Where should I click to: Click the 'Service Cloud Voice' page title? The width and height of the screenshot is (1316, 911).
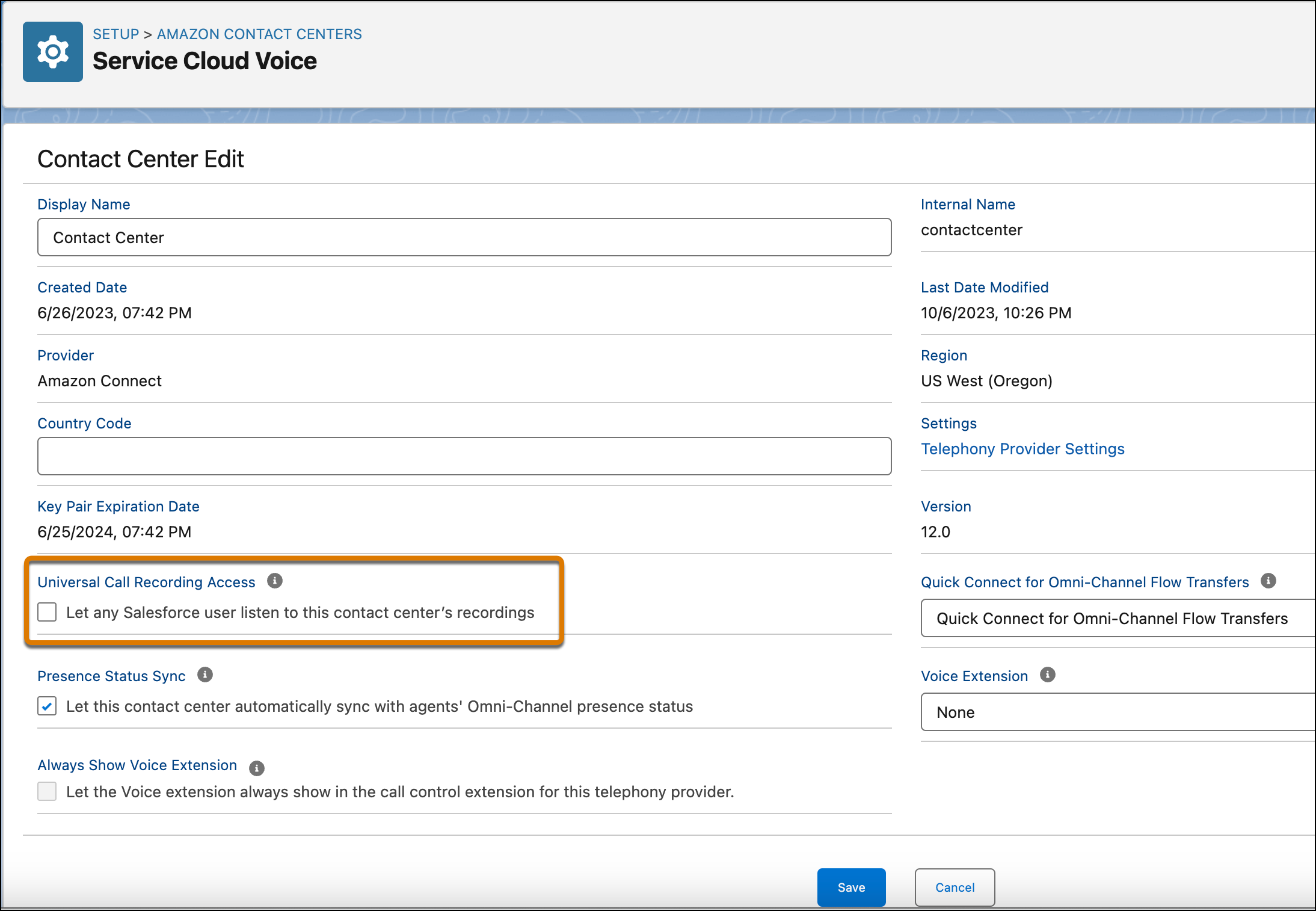pos(204,61)
